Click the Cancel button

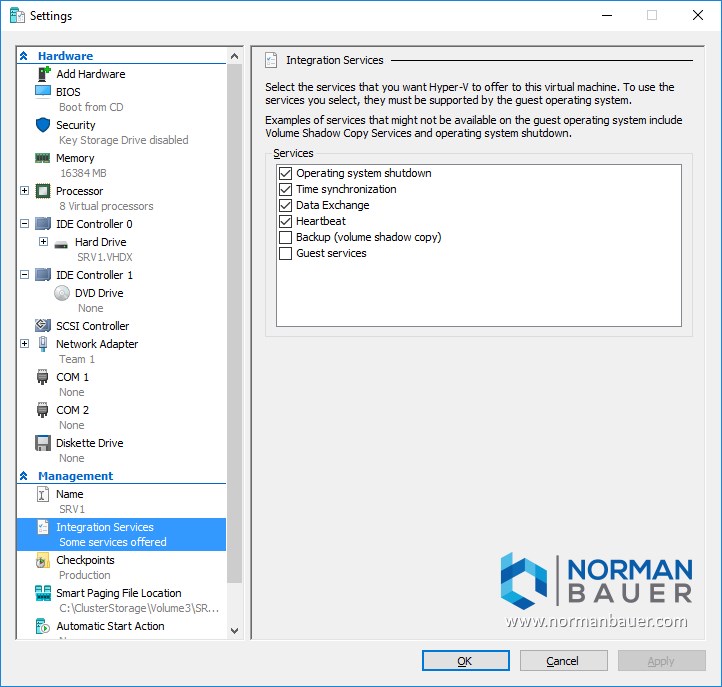tap(564, 661)
